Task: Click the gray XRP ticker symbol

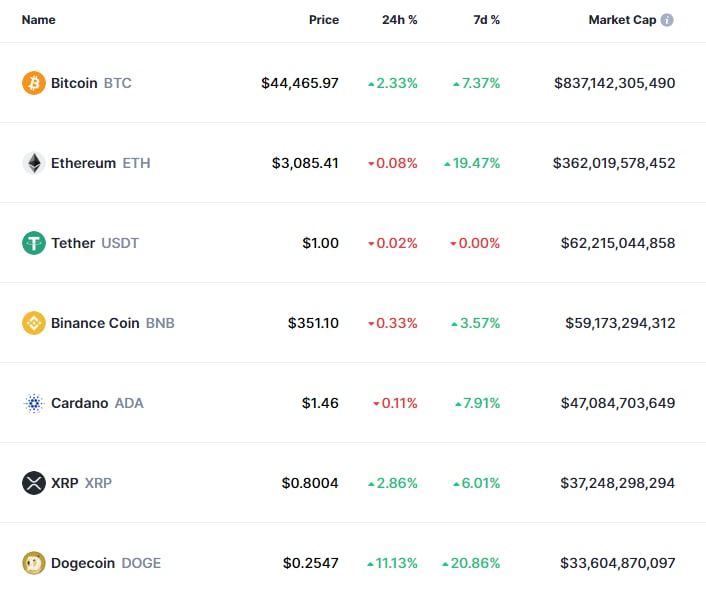Action: (x=98, y=483)
